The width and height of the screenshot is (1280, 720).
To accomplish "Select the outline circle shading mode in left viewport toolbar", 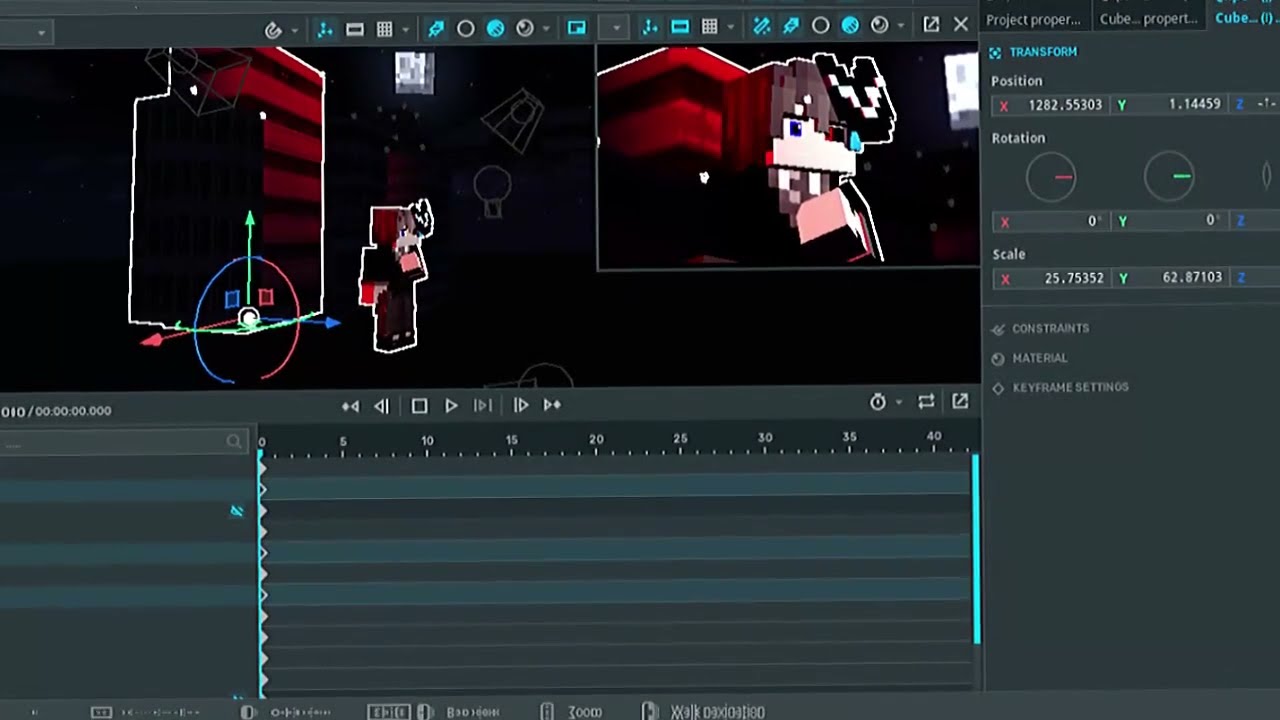I will coord(466,29).
